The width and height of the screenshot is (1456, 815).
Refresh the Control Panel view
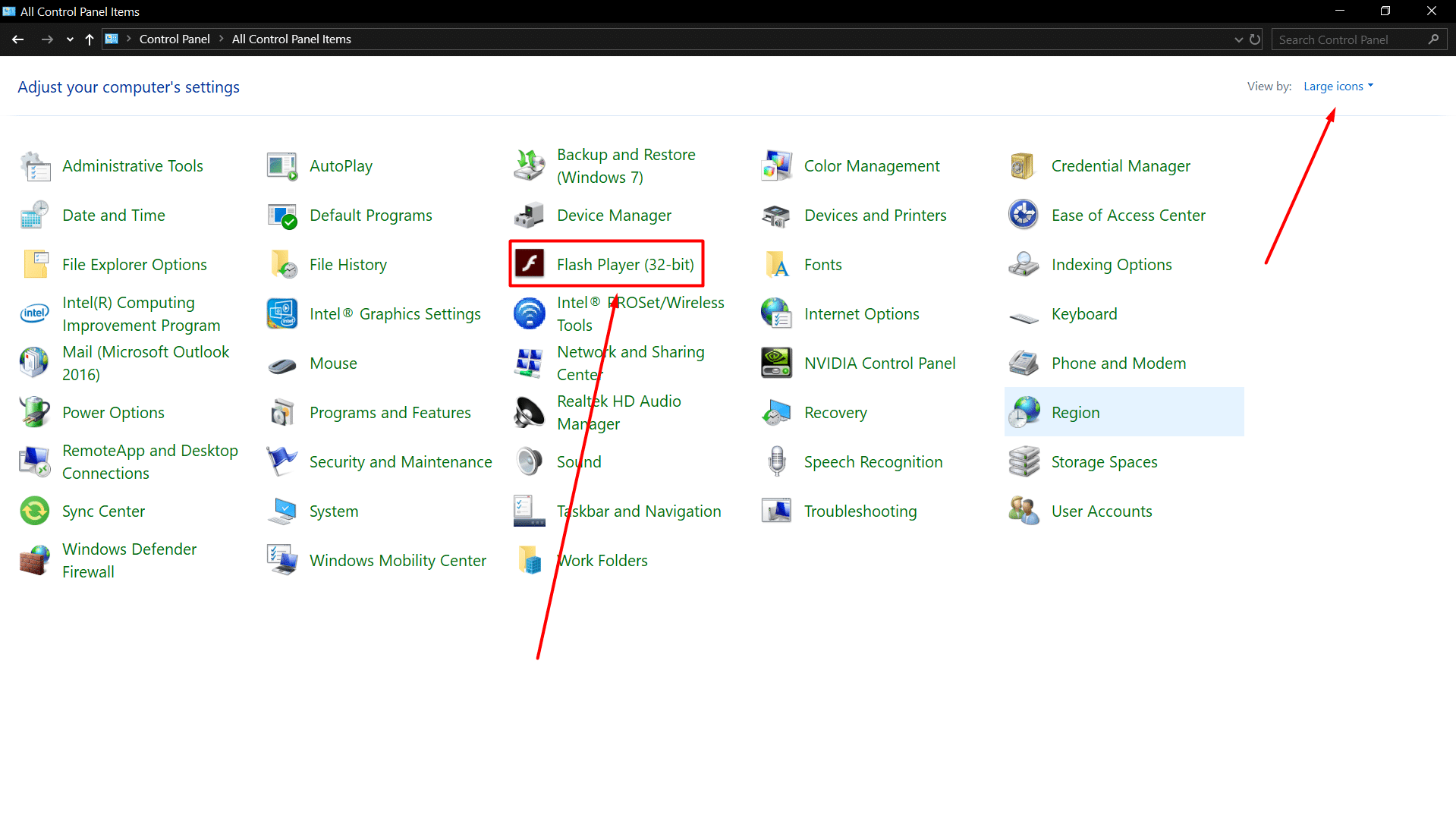click(x=1254, y=39)
